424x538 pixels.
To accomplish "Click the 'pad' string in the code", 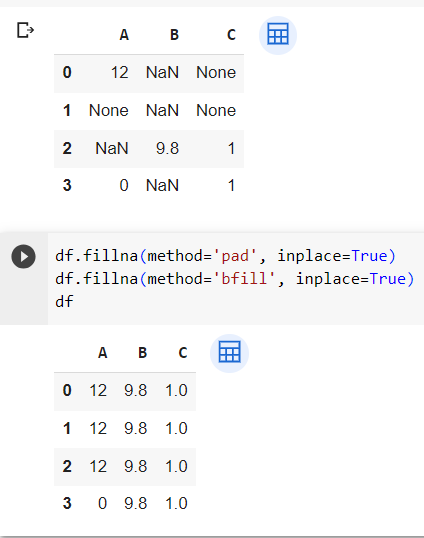I will [x=235, y=256].
